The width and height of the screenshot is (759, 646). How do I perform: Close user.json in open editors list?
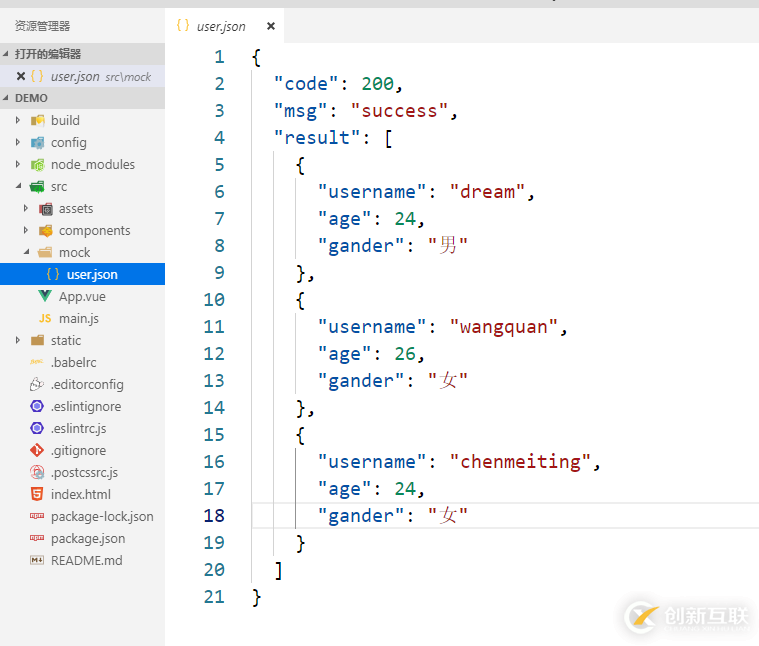click(x=20, y=76)
